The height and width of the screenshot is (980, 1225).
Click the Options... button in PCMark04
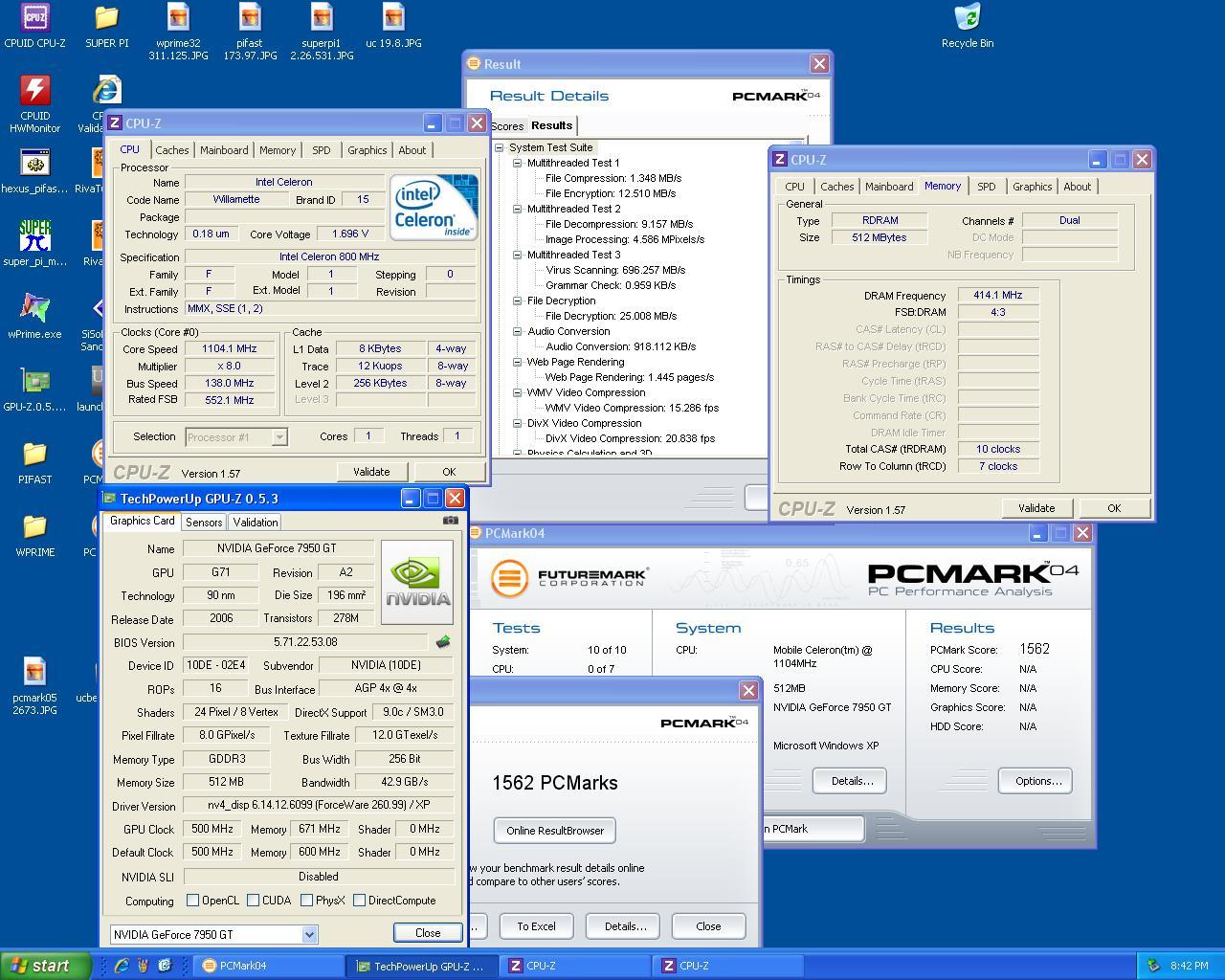click(x=1036, y=781)
